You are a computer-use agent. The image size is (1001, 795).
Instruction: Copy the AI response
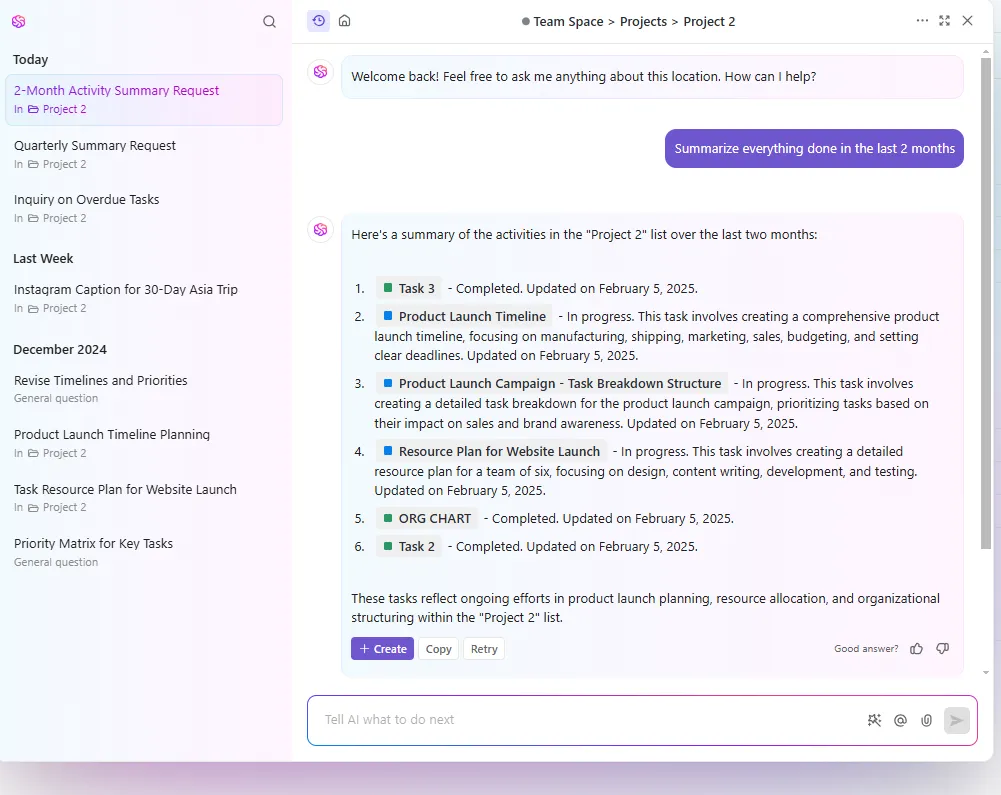coord(439,649)
